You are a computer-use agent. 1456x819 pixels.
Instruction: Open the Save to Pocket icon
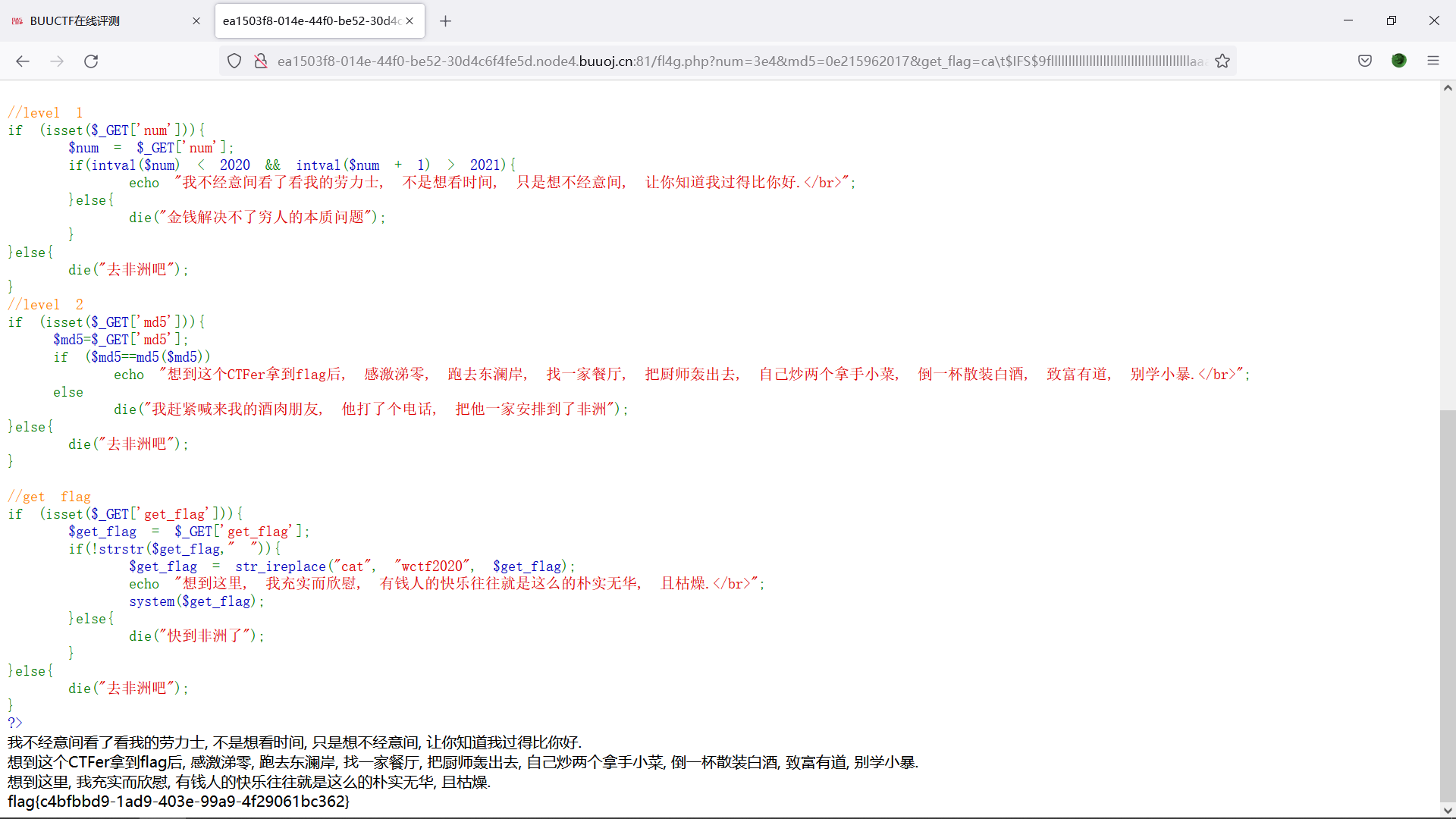coord(1365,61)
